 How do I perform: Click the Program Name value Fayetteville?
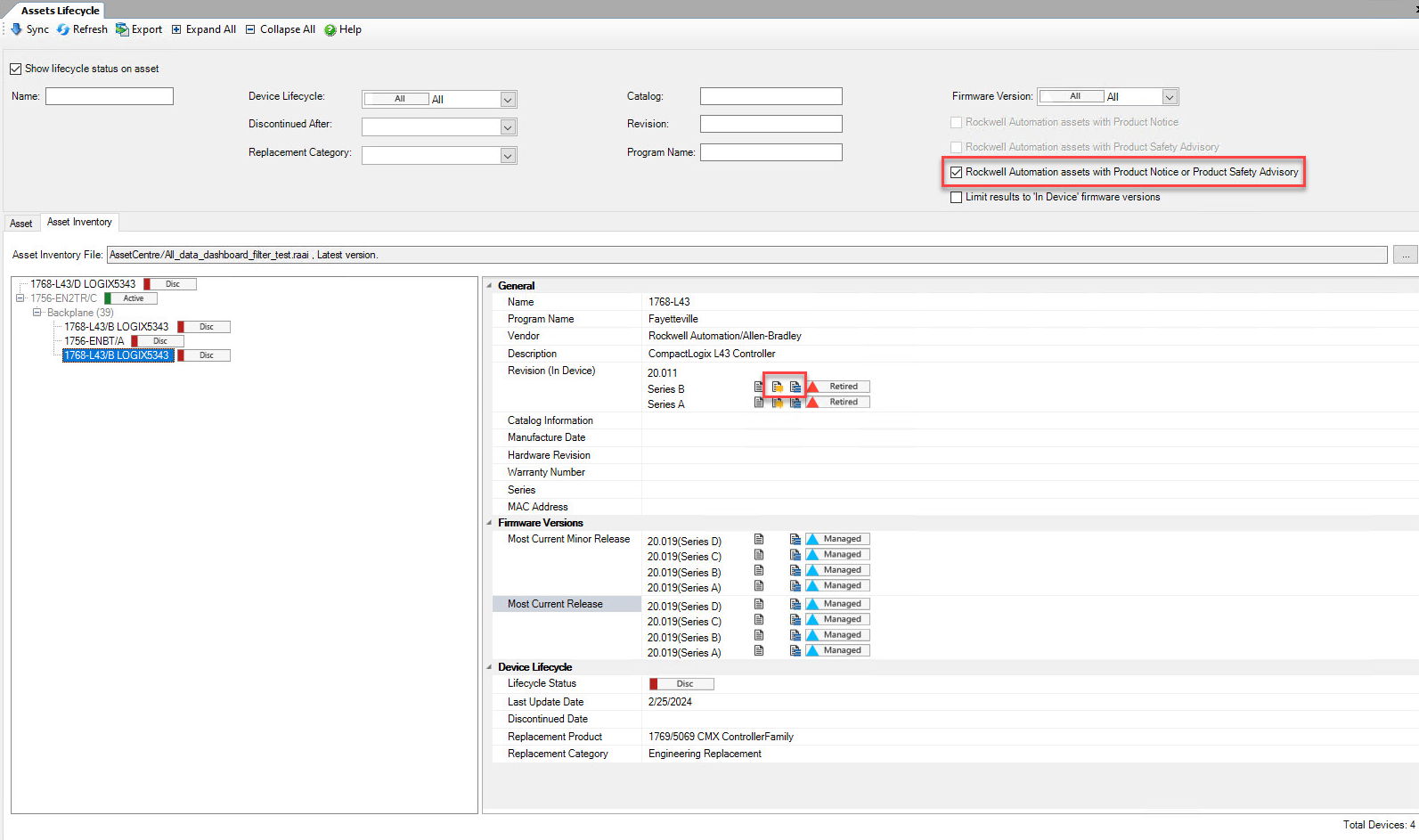point(673,319)
